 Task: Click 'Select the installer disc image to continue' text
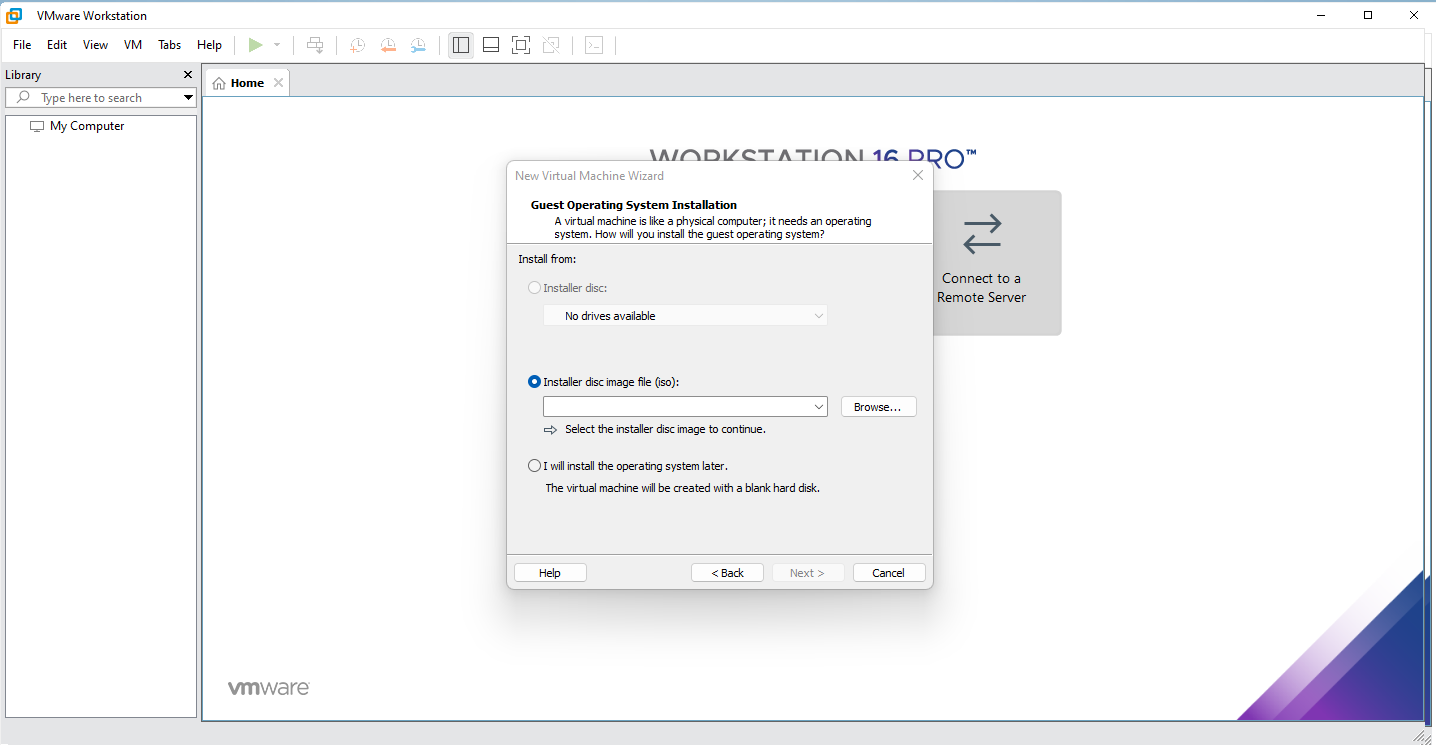[x=665, y=429]
